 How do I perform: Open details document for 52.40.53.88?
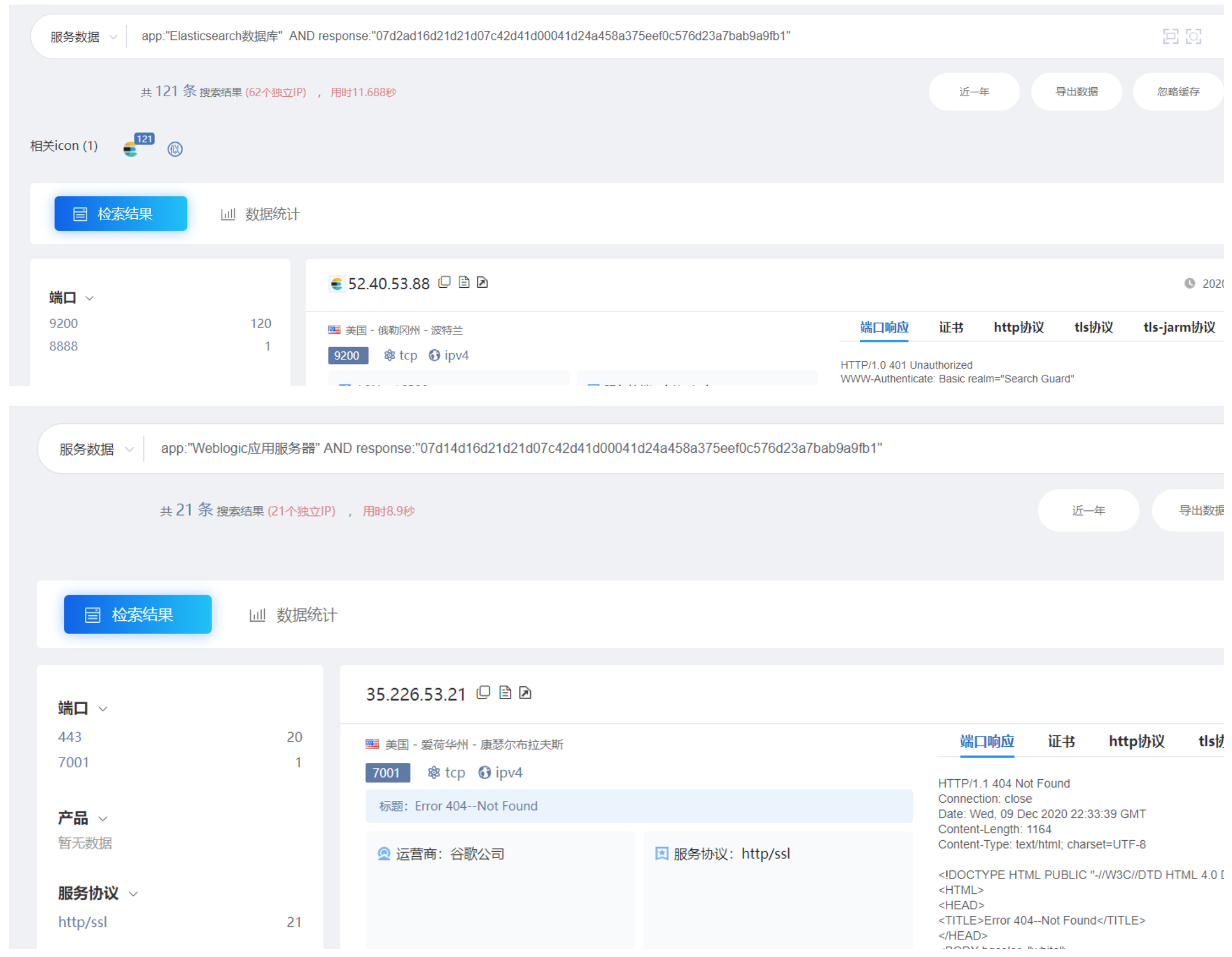pos(464,283)
